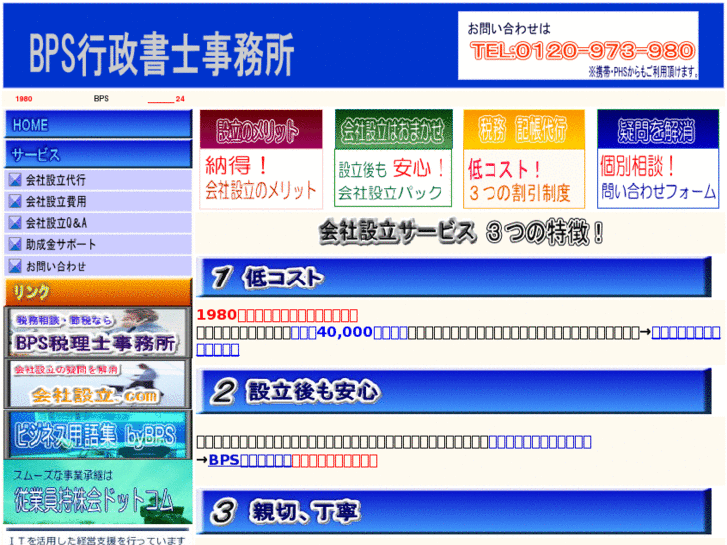This screenshot has width=727, height=545.
Task: Click the orange リンク section header
Action: pos(98,292)
